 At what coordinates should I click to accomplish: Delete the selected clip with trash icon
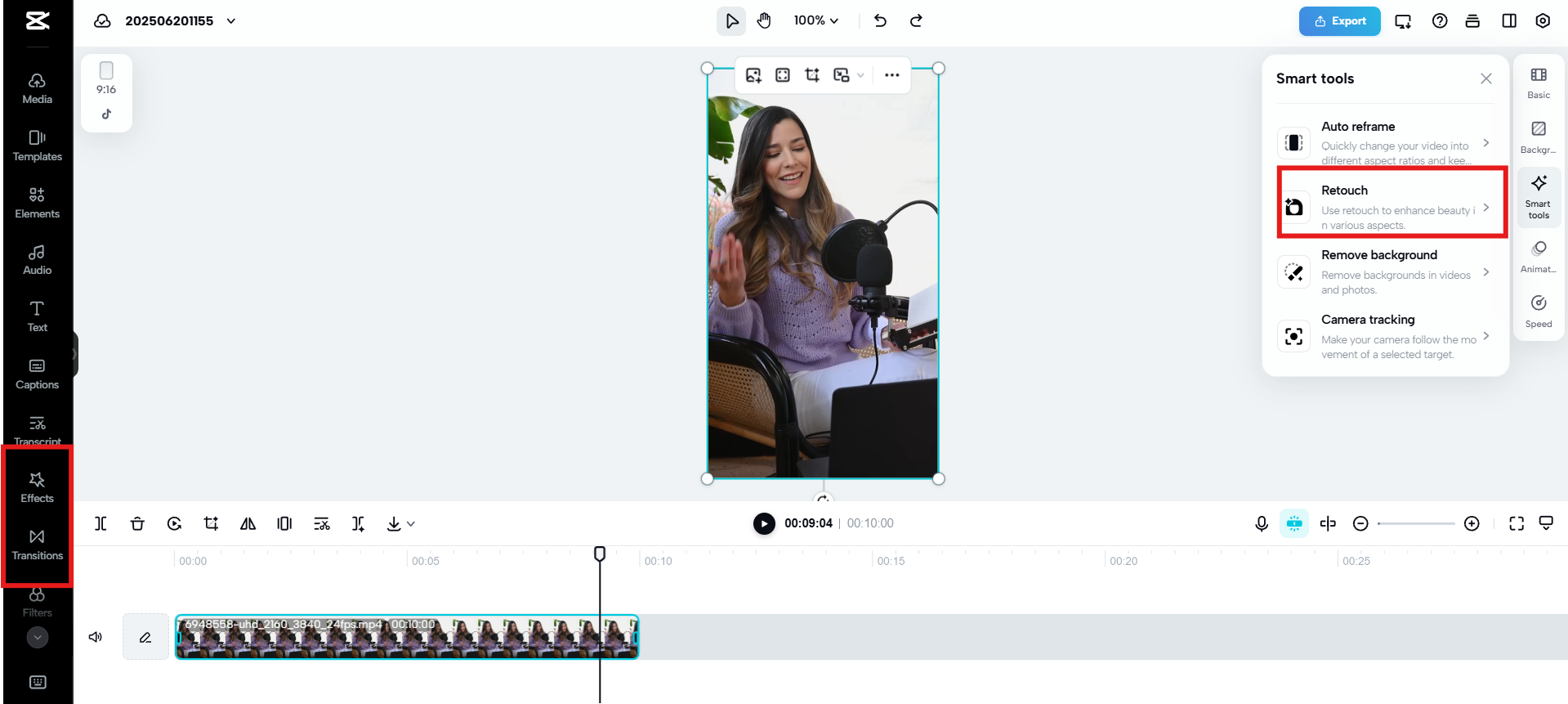pyautogui.click(x=137, y=523)
